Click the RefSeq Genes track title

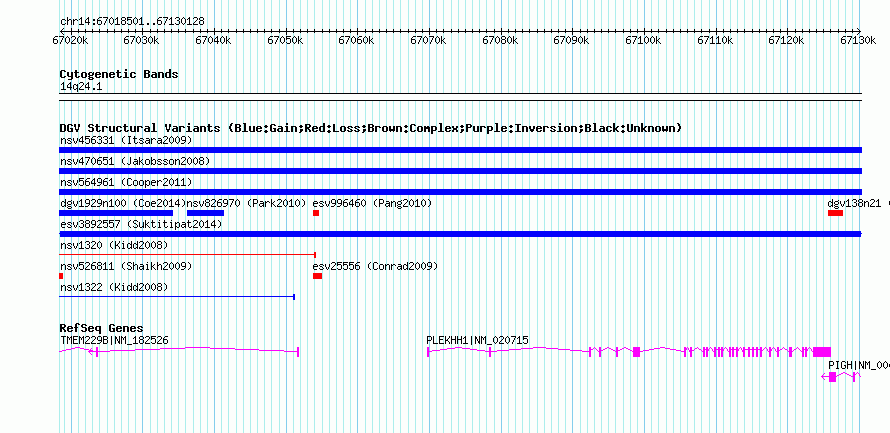(101, 328)
